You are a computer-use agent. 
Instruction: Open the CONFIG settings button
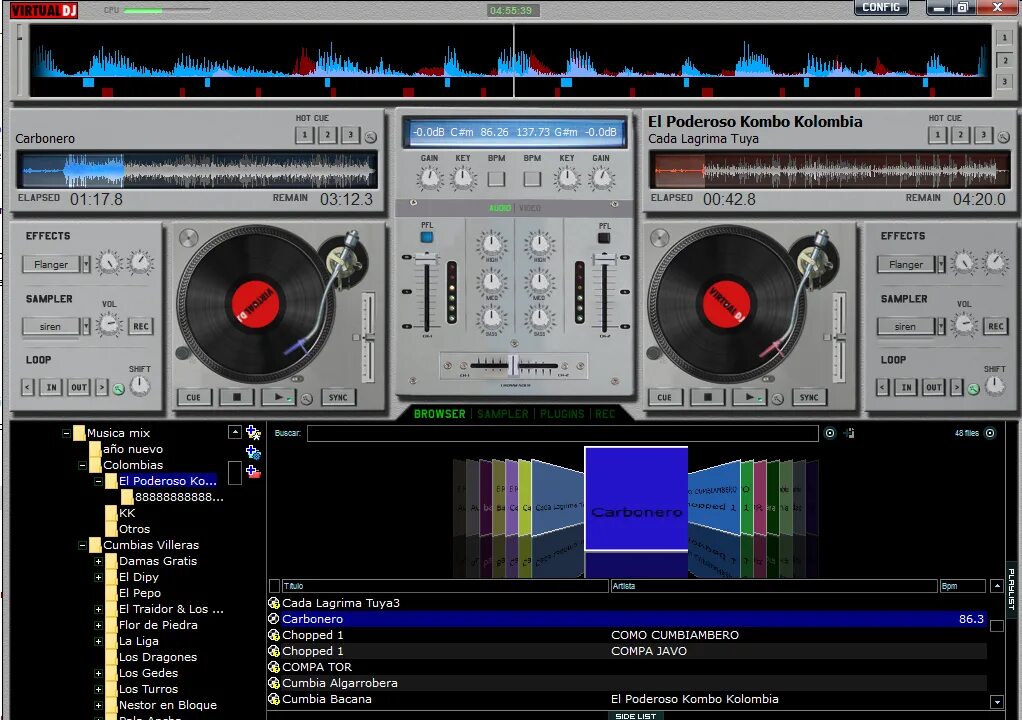click(x=881, y=7)
